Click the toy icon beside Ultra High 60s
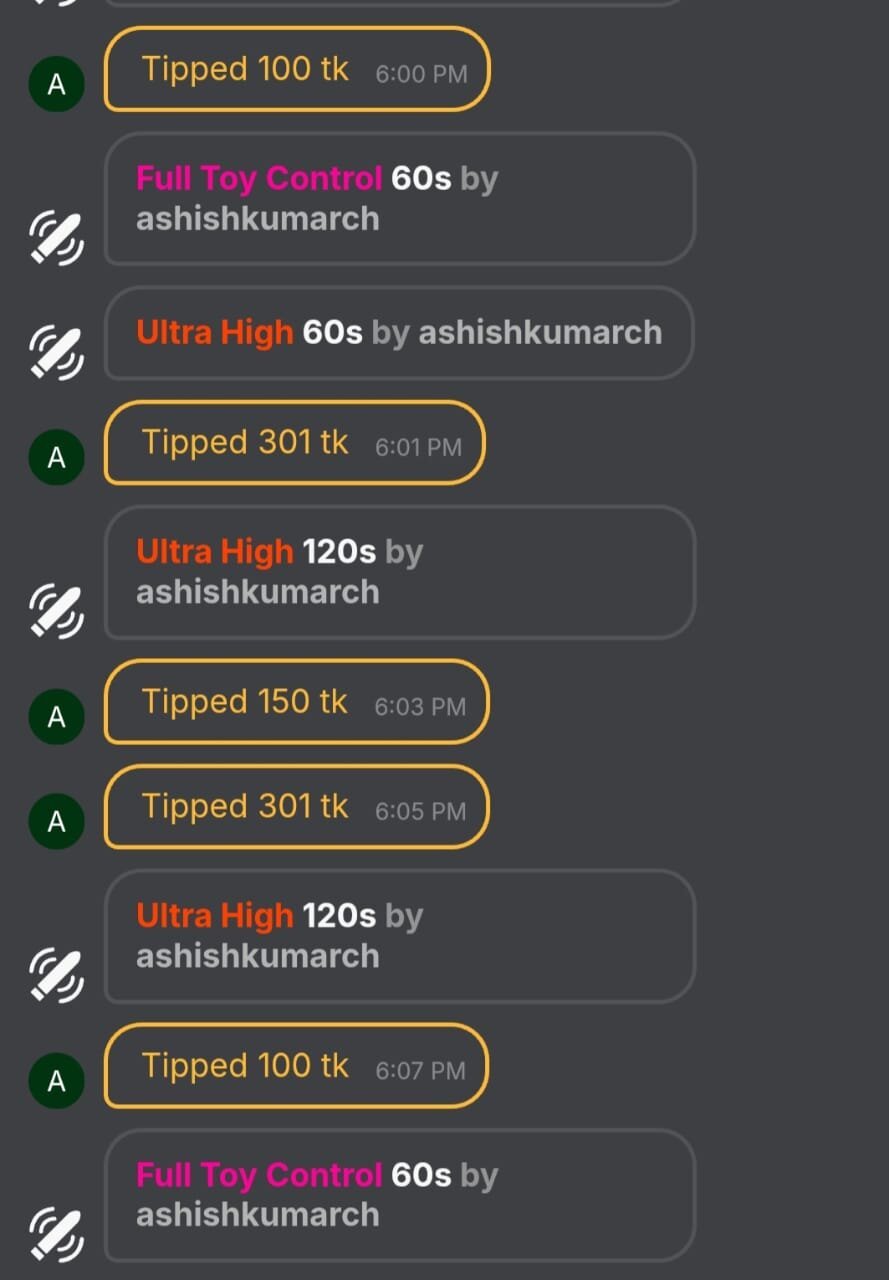 coord(56,352)
